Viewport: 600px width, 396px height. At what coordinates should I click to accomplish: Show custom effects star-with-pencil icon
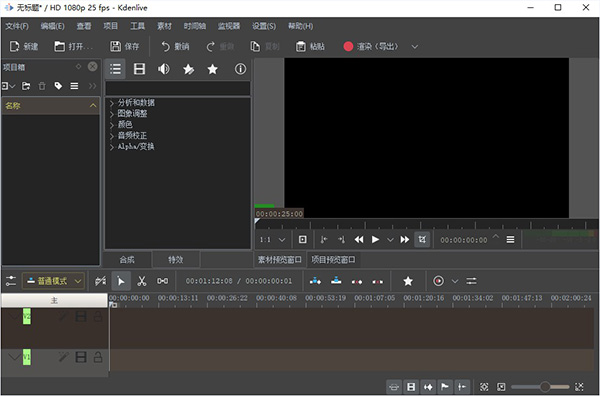coord(188,69)
